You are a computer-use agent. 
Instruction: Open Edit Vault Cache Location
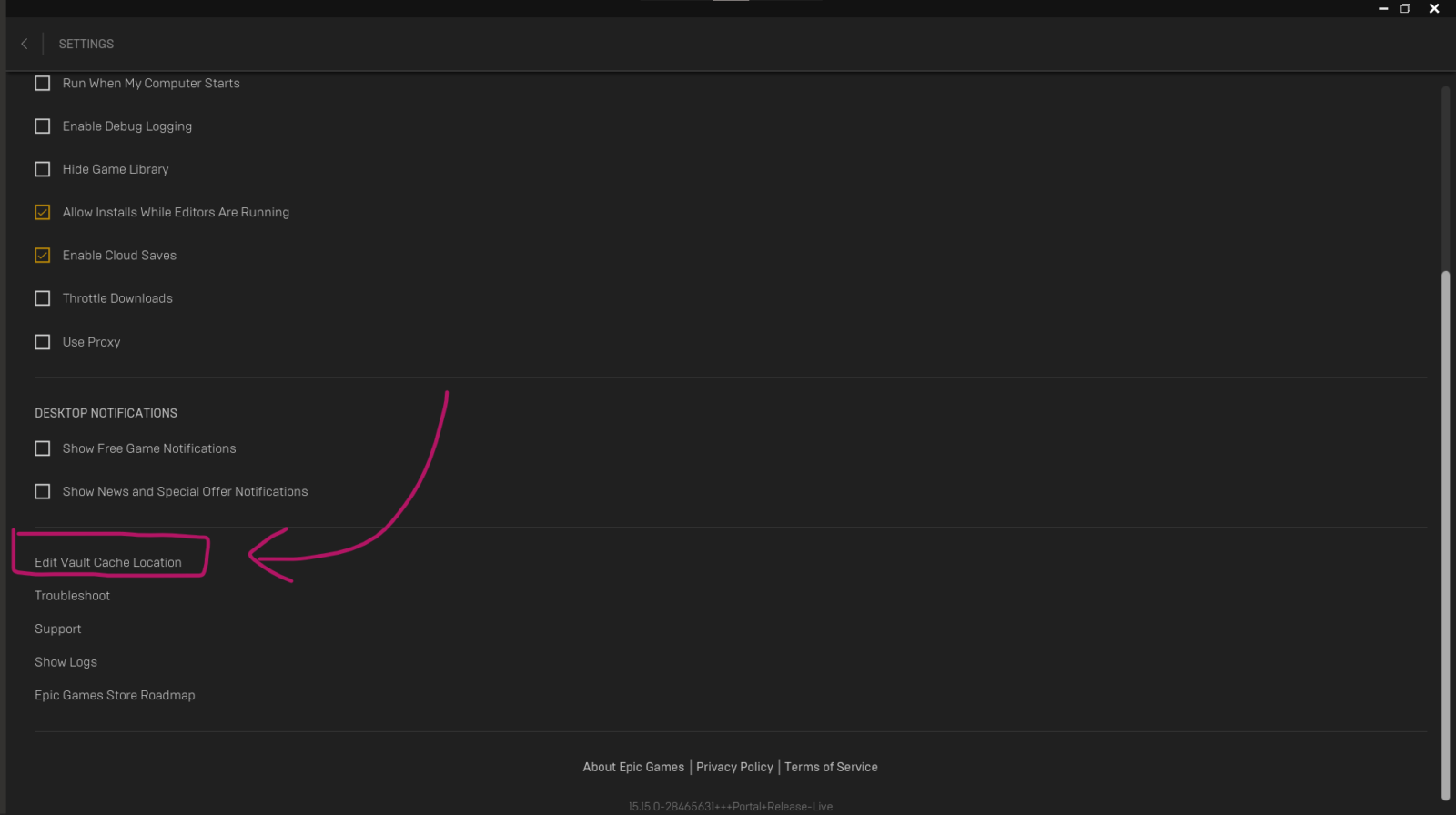pos(108,563)
